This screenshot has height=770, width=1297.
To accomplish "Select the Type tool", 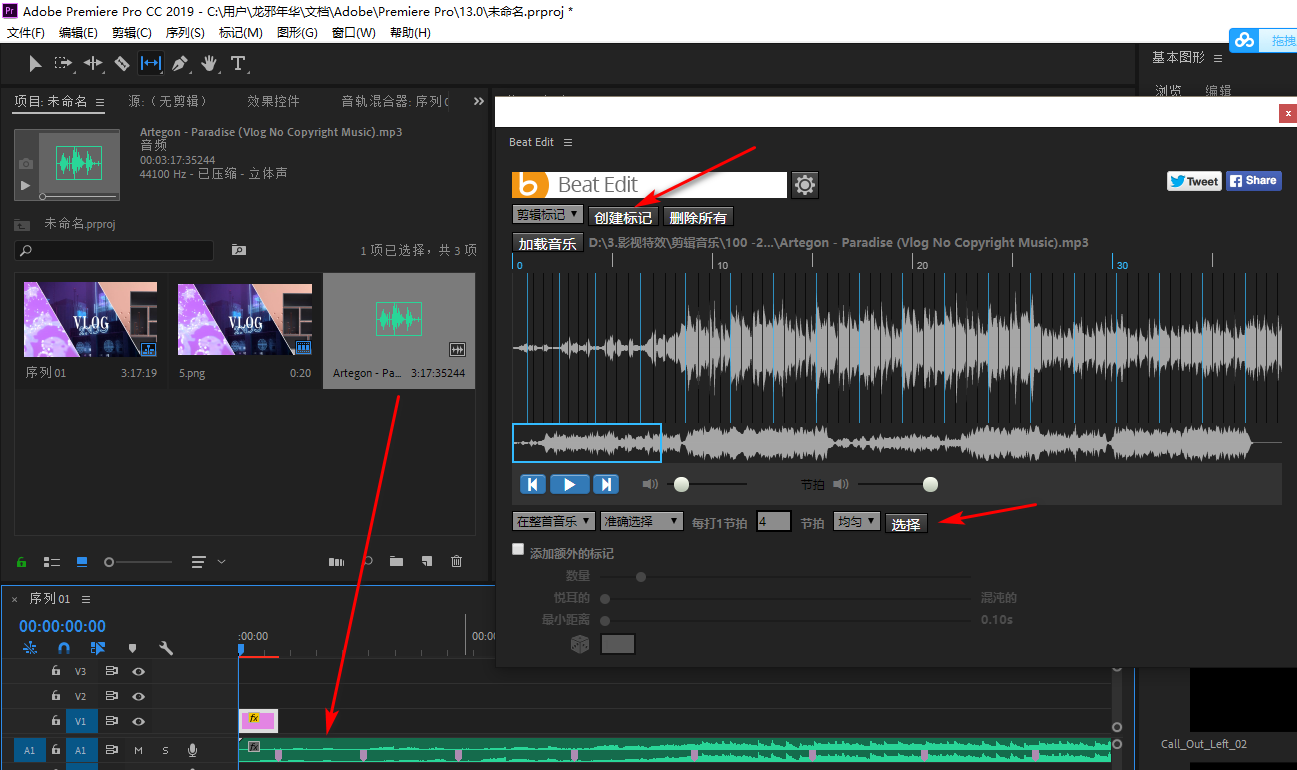I will (238, 64).
